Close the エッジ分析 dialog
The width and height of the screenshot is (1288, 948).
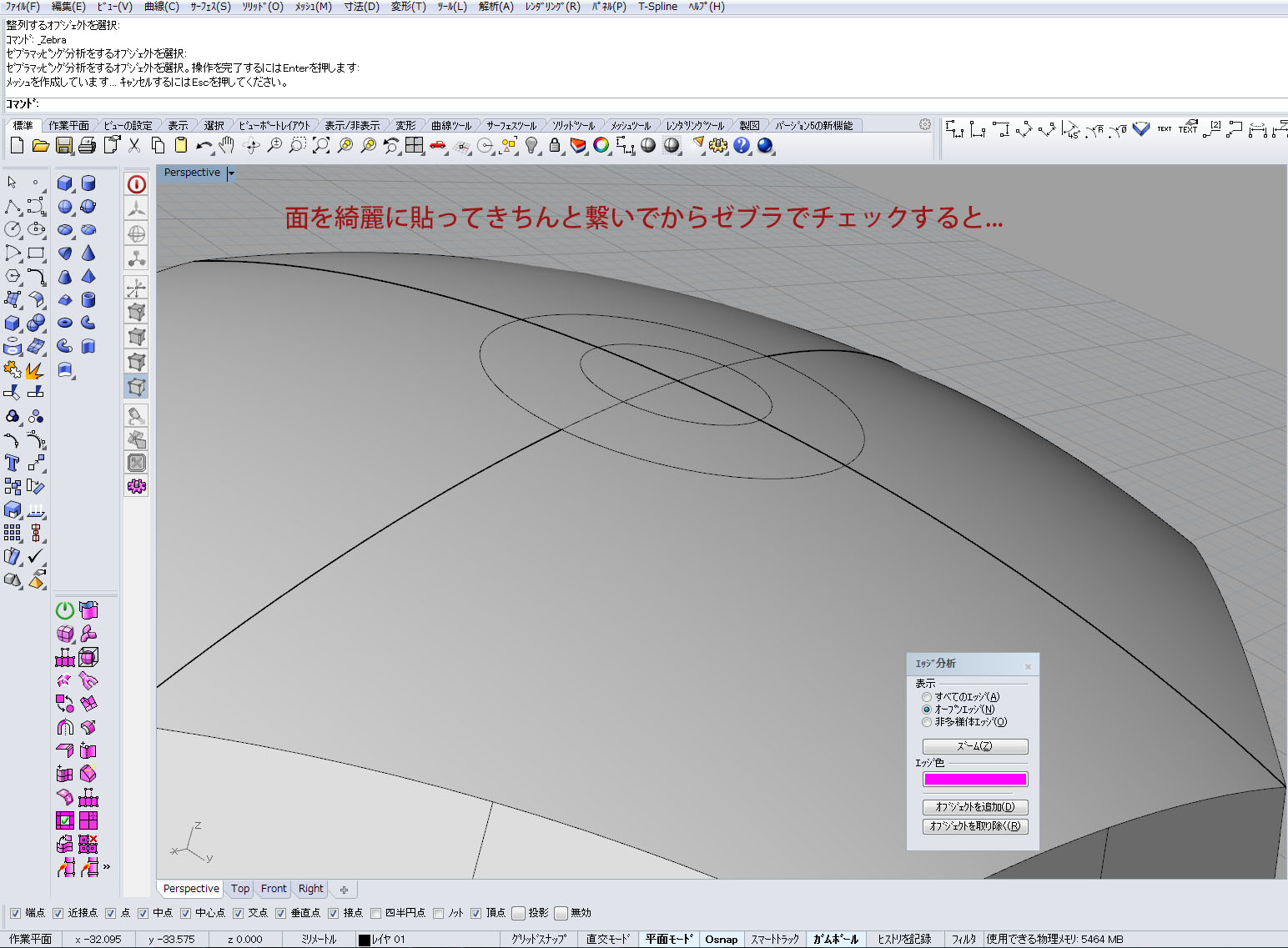(x=1028, y=666)
